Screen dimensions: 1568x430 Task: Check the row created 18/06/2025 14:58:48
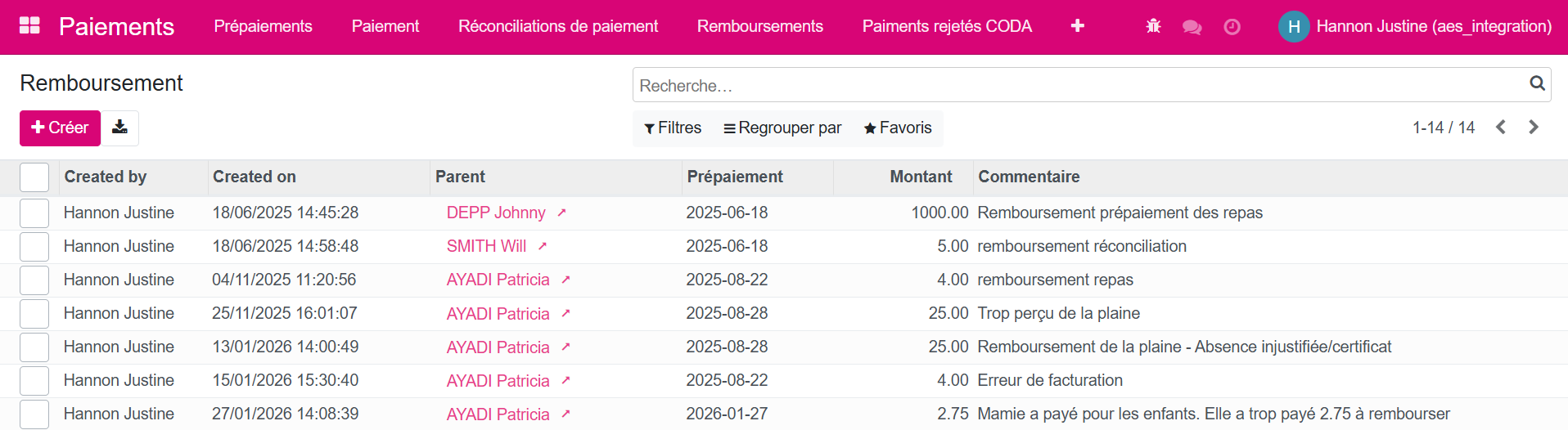point(34,247)
